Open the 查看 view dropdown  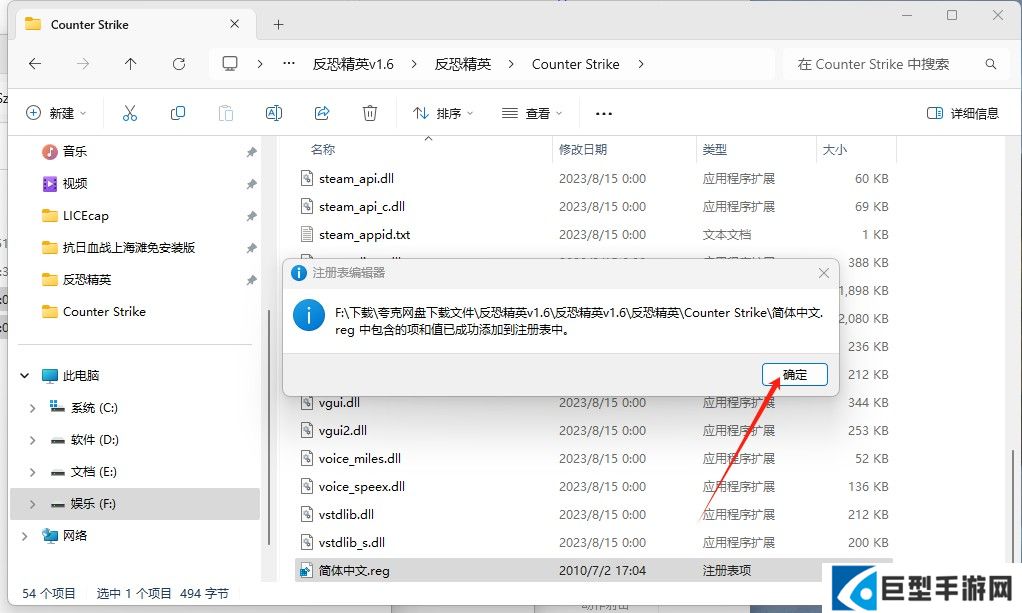532,112
